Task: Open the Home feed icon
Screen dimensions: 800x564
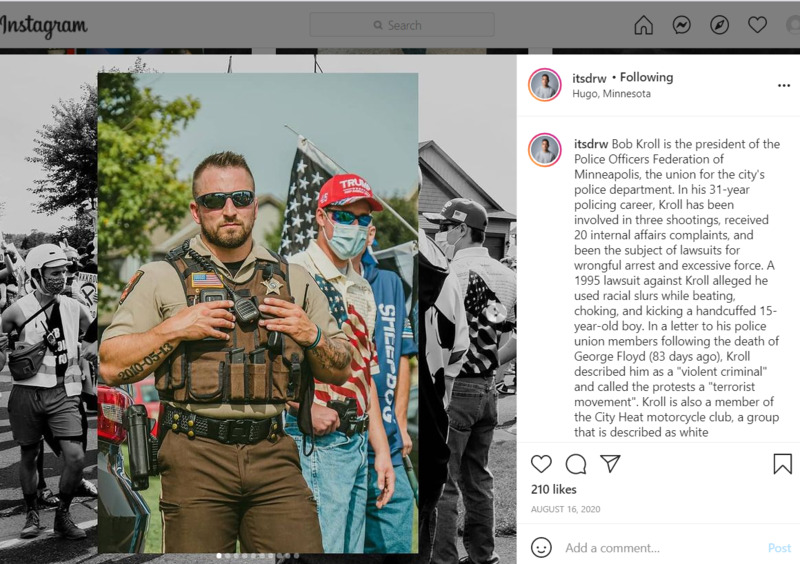Action: (x=643, y=24)
